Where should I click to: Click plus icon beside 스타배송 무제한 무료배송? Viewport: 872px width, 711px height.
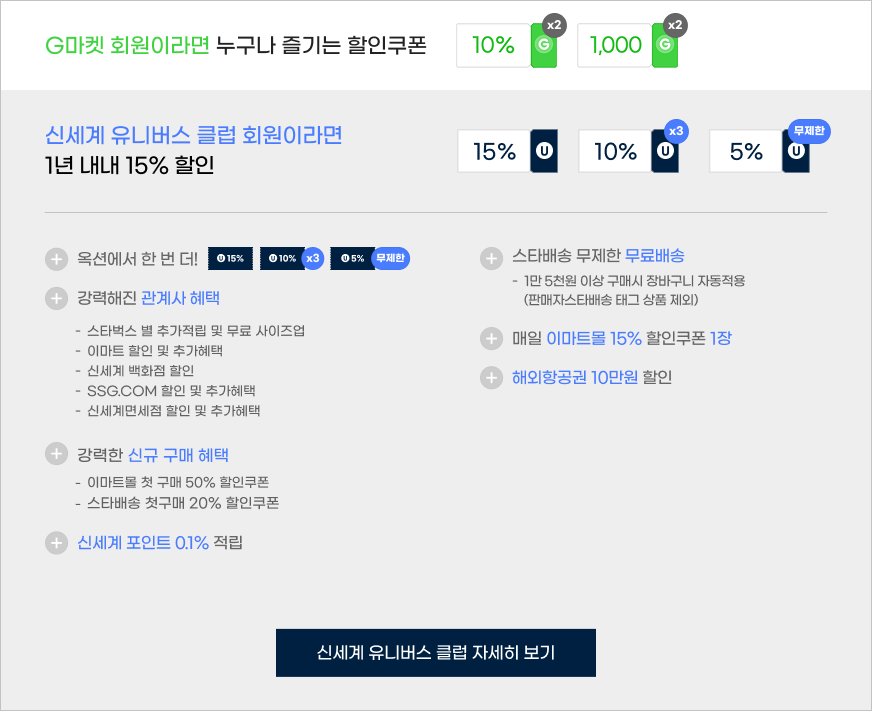[491, 259]
